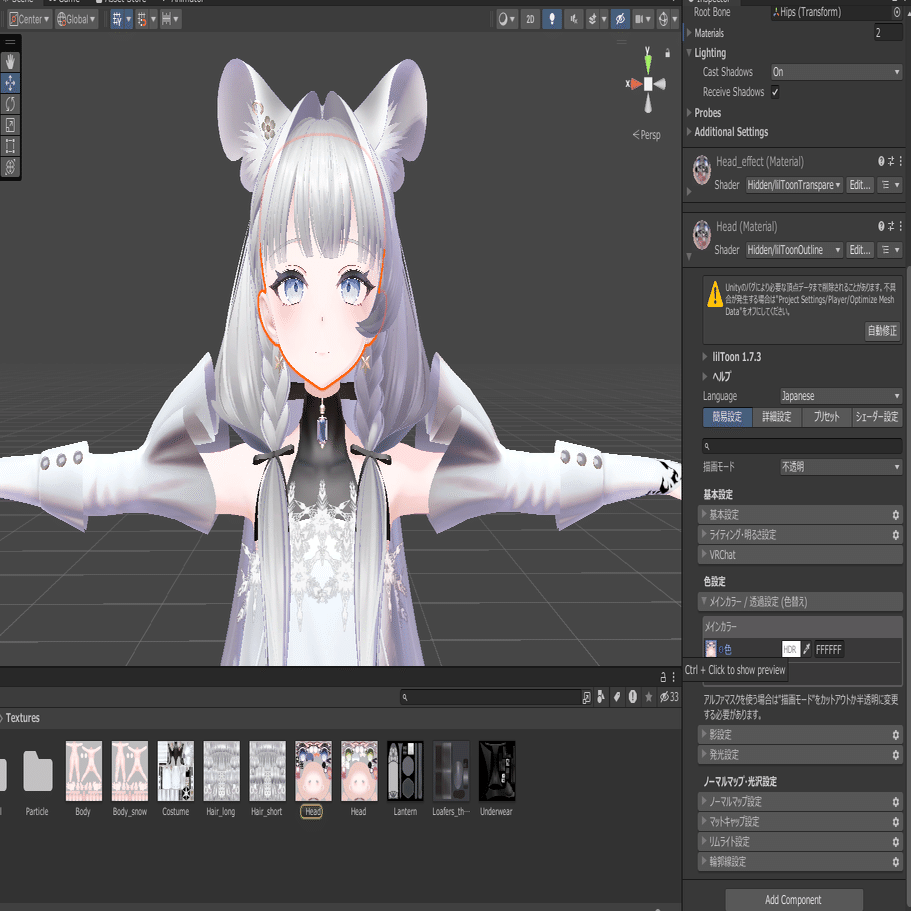The height and width of the screenshot is (911, 911).
Task: Select the combined Transform tool
Action: (10, 167)
